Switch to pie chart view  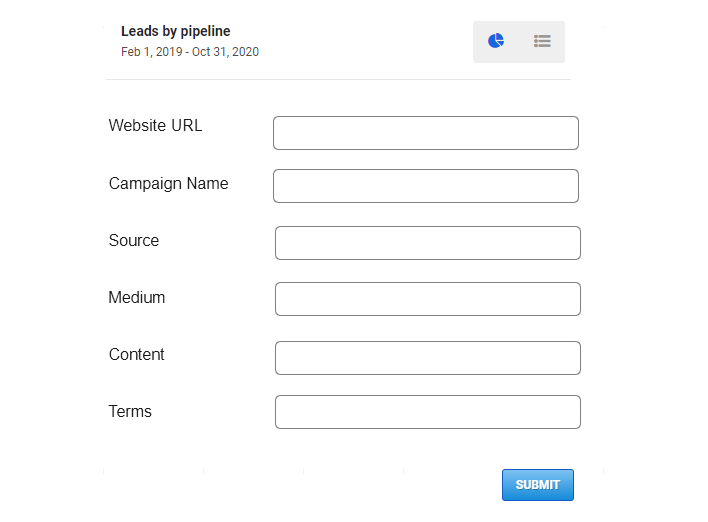(x=496, y=41)
